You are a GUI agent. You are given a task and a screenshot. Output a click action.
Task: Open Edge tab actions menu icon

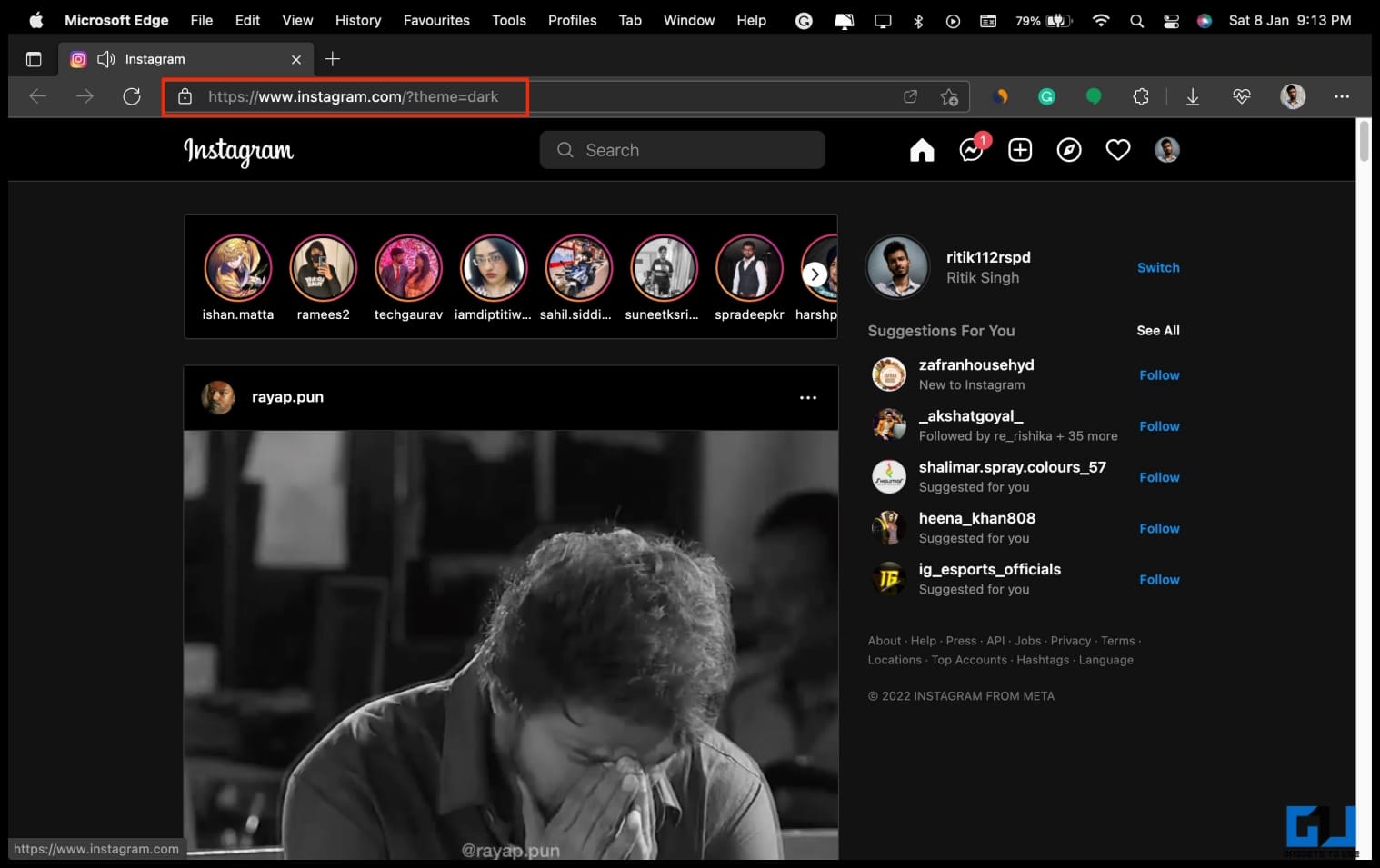pyautogui.click(x=34, y=59)
